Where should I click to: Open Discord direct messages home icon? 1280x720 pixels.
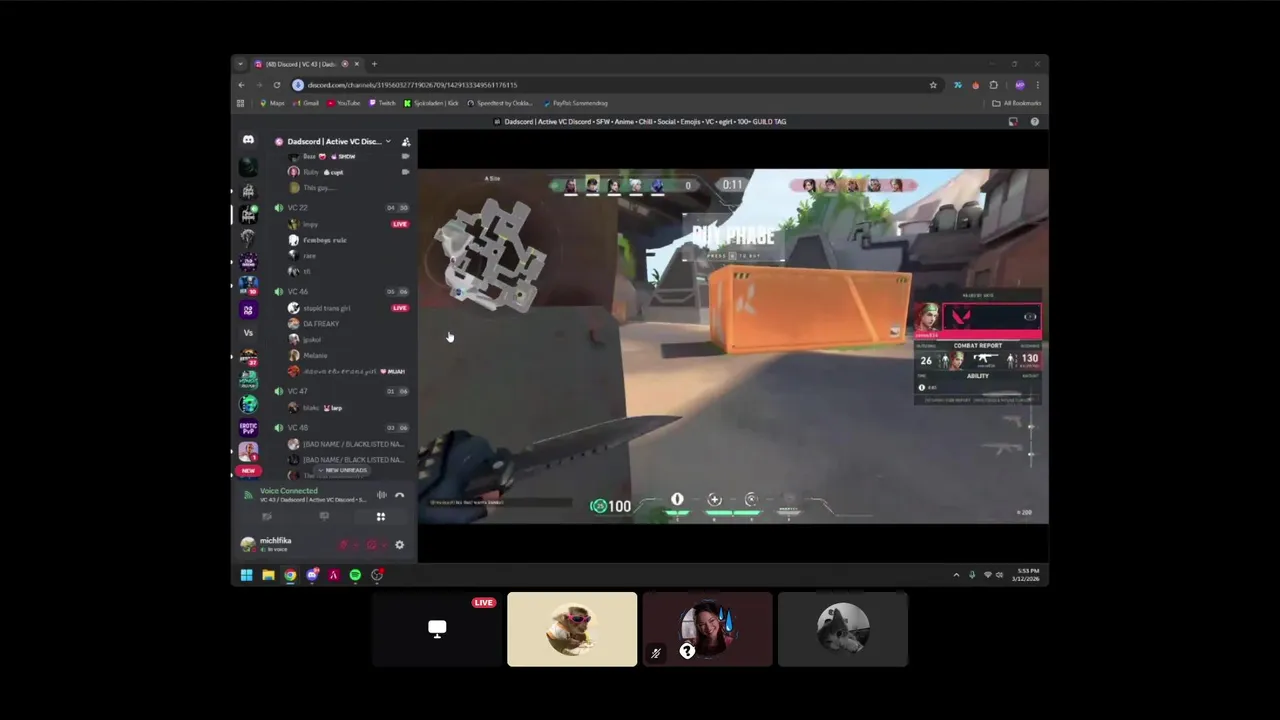248,140
